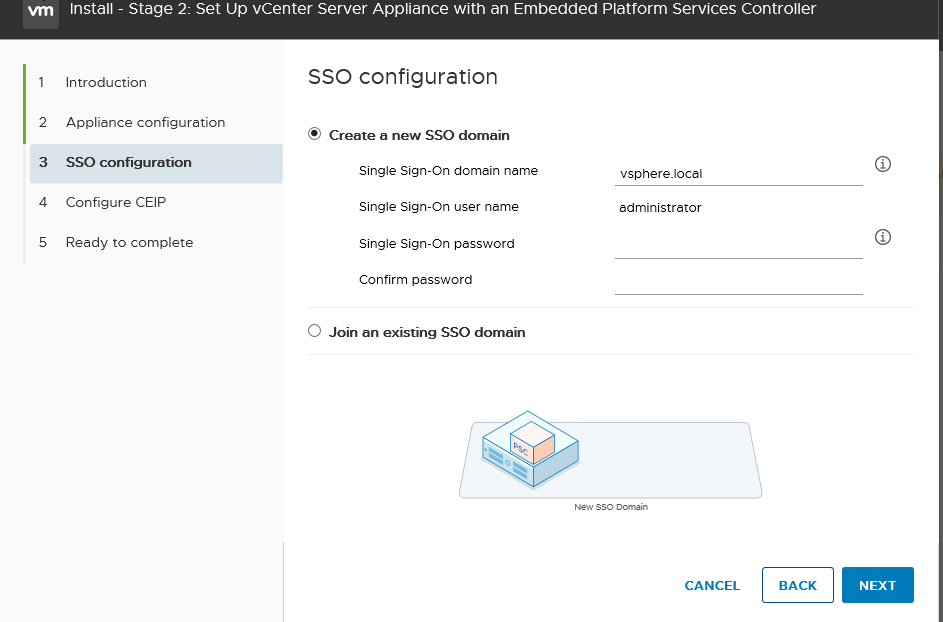This screenshot has height=622, width=943.
Task: Click the SSO configuration page heading
Action: tap(403, 77)
